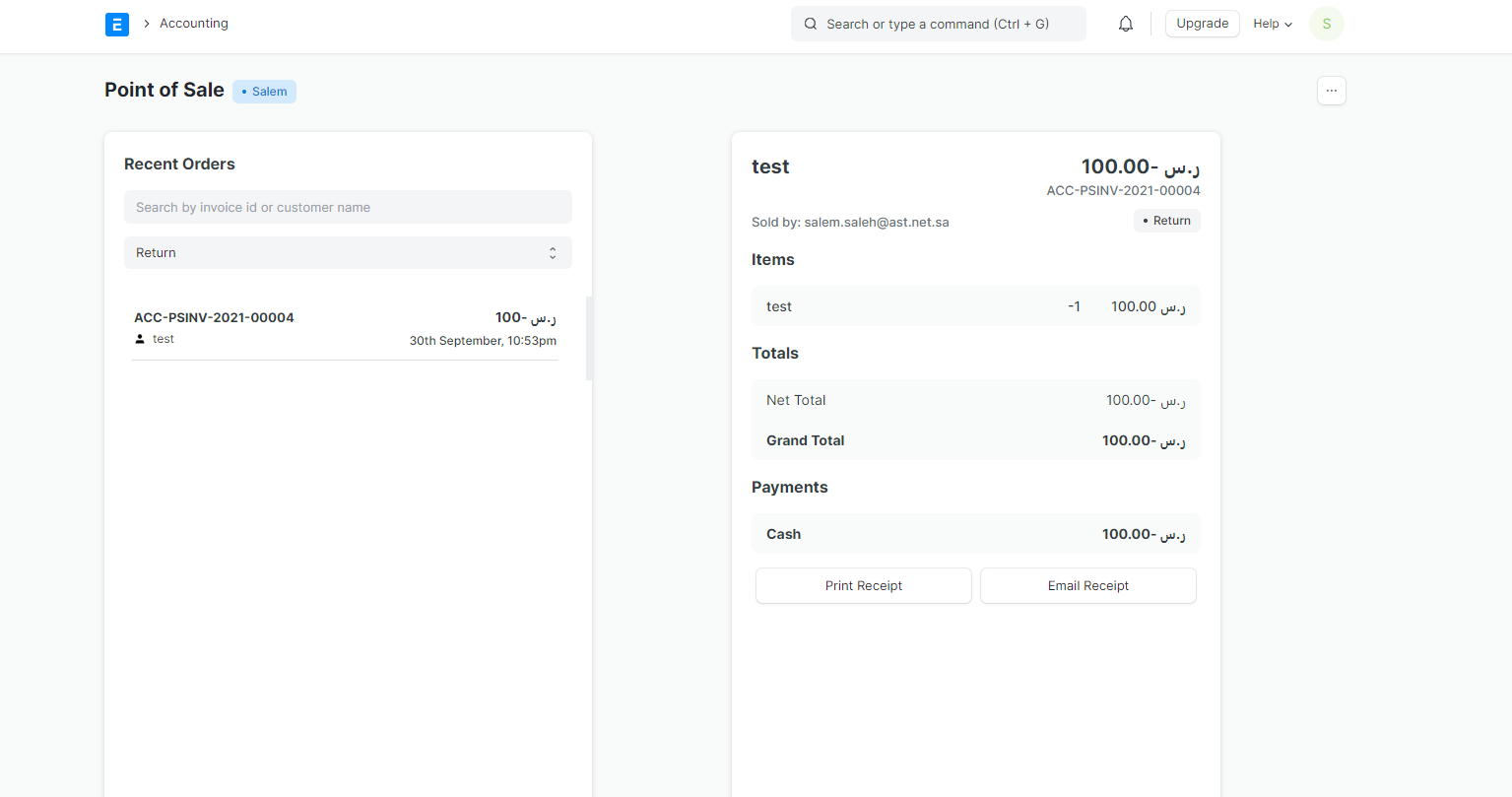Click the Salem status indicator badge
This screenshot has height=797, width=1512.
coord(264,91)
